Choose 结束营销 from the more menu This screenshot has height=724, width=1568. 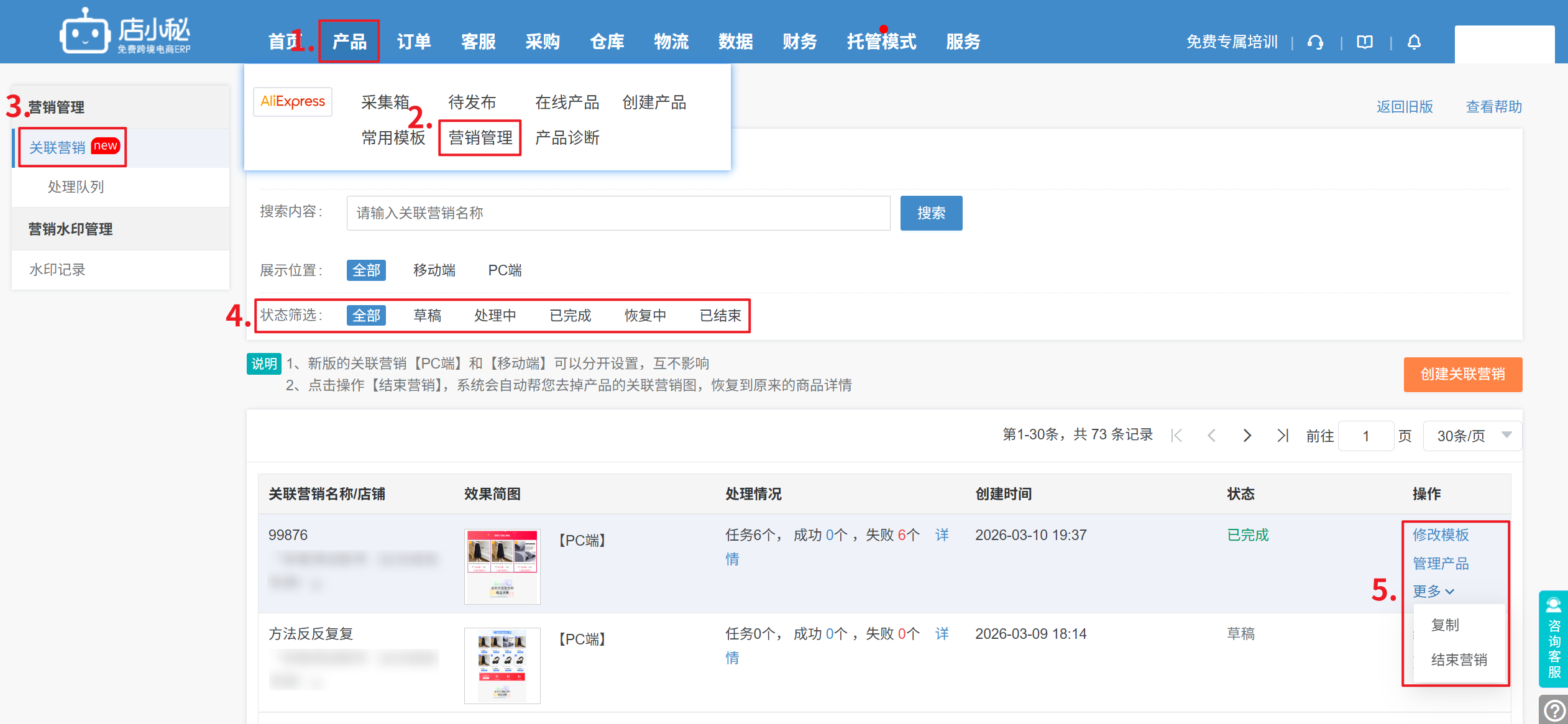(x=1459, y=660)
